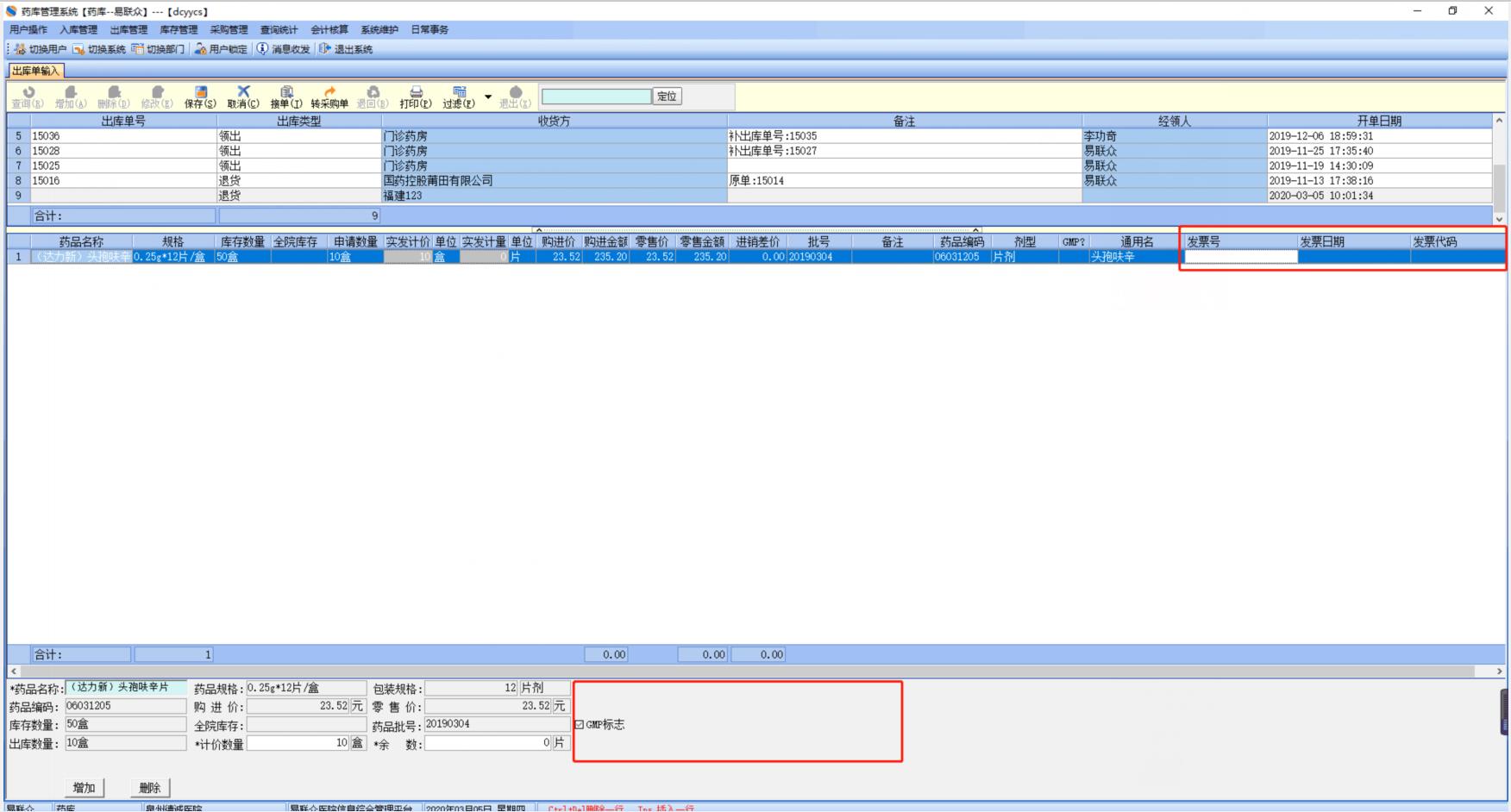Click the order list scroll-up arrow

1499,121
